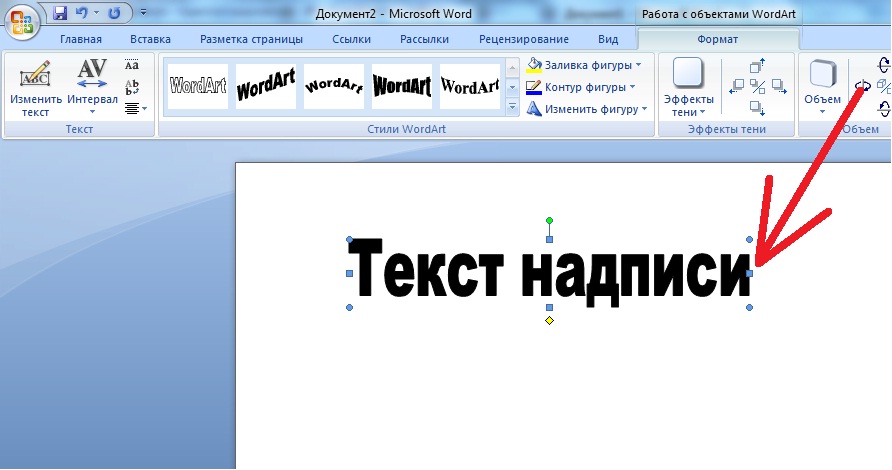Click the top-left corner sizing handle
This screenshot has width=892, height=470.
(350, 240)
